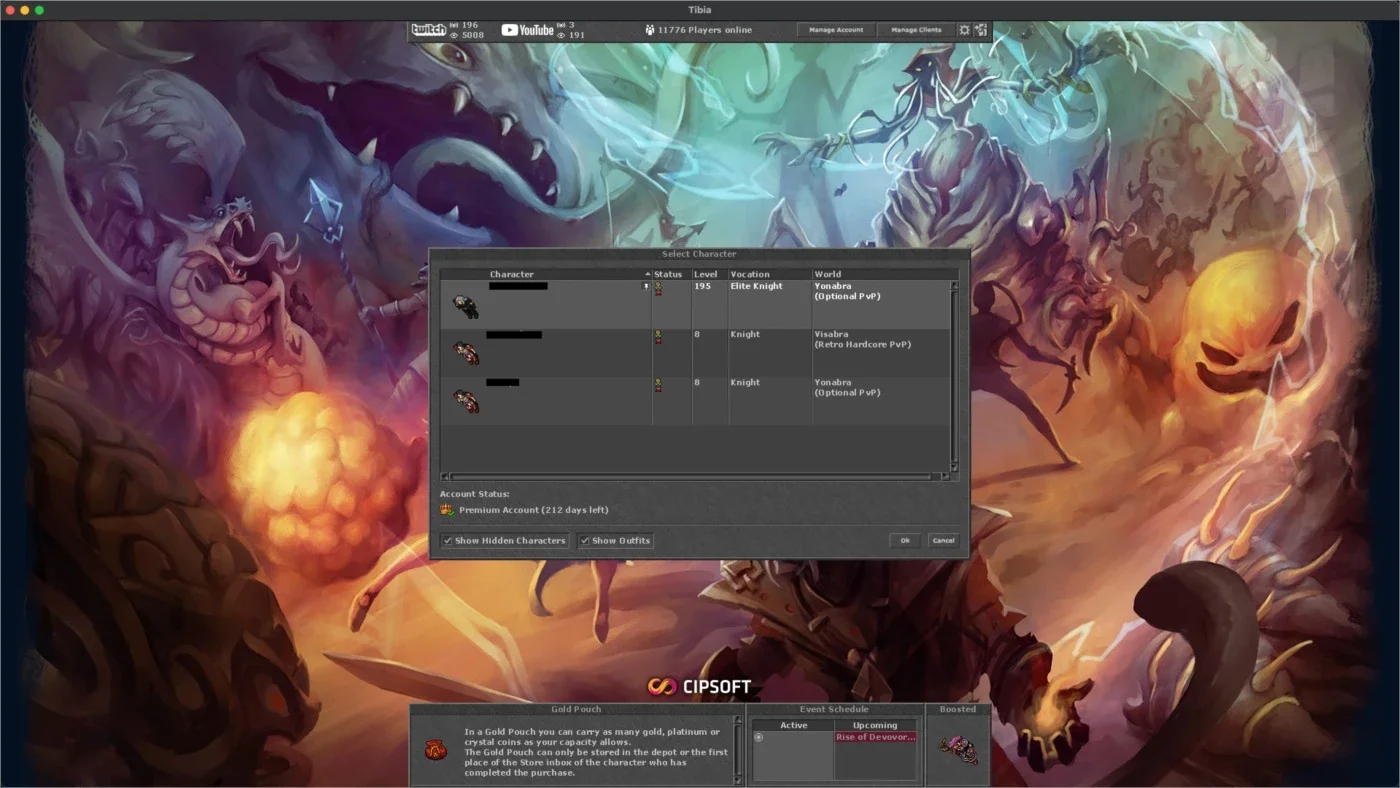Click the '195' level cell
Screen dimensions: 1400x788
pyautogui.click(x=702, y=286)
